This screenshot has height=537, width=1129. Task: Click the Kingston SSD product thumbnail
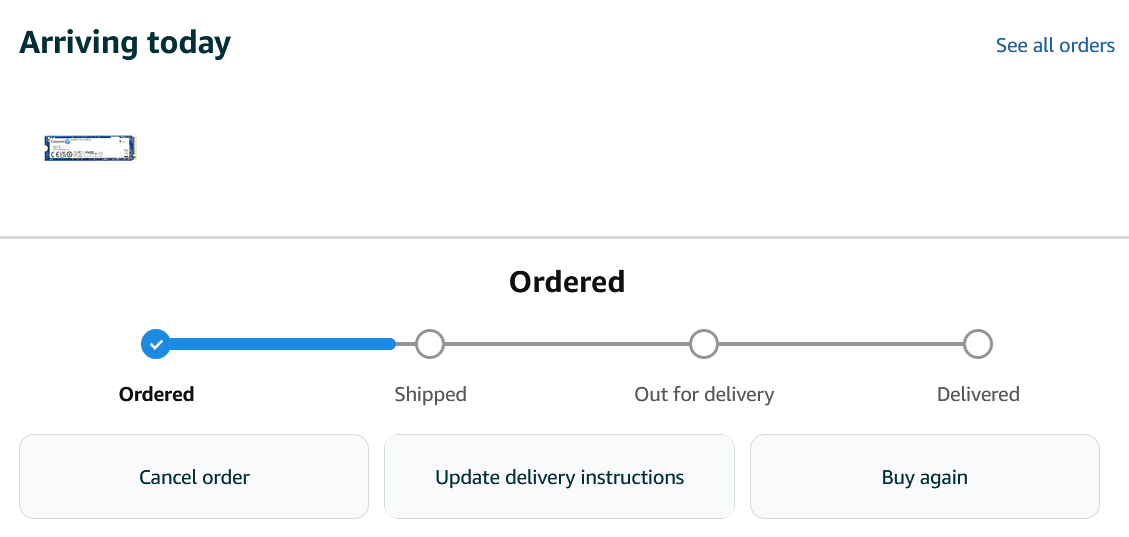91,148
